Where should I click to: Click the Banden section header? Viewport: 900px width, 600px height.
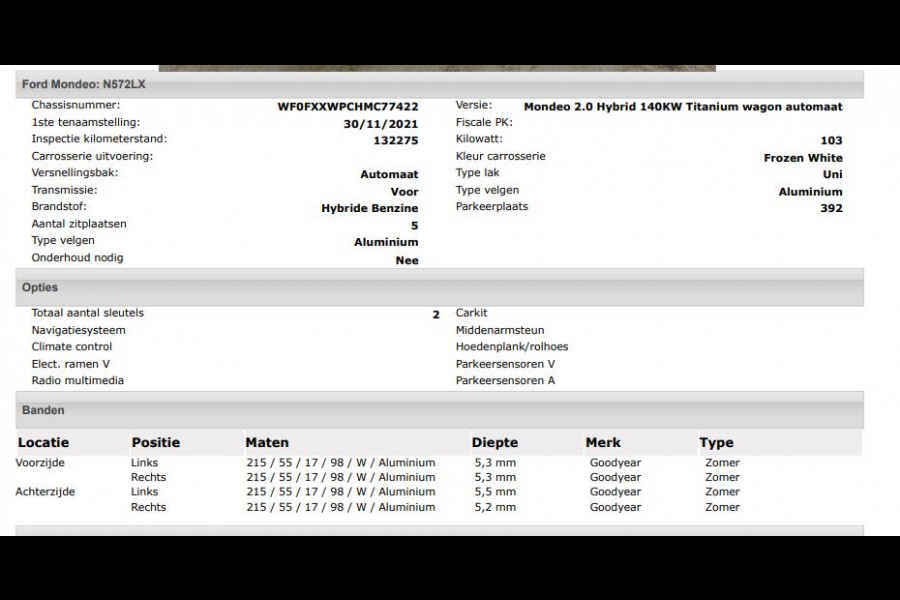click(x=43, y=410)
